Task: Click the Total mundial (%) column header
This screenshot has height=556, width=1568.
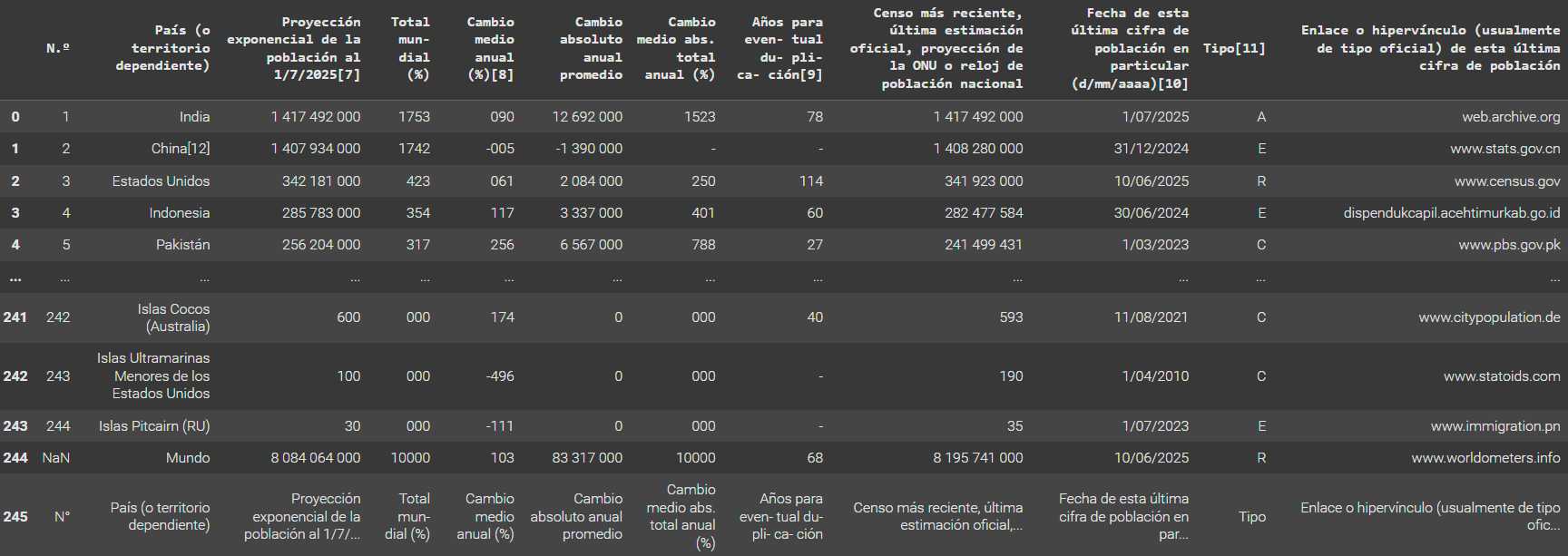Action: point(410,48)
